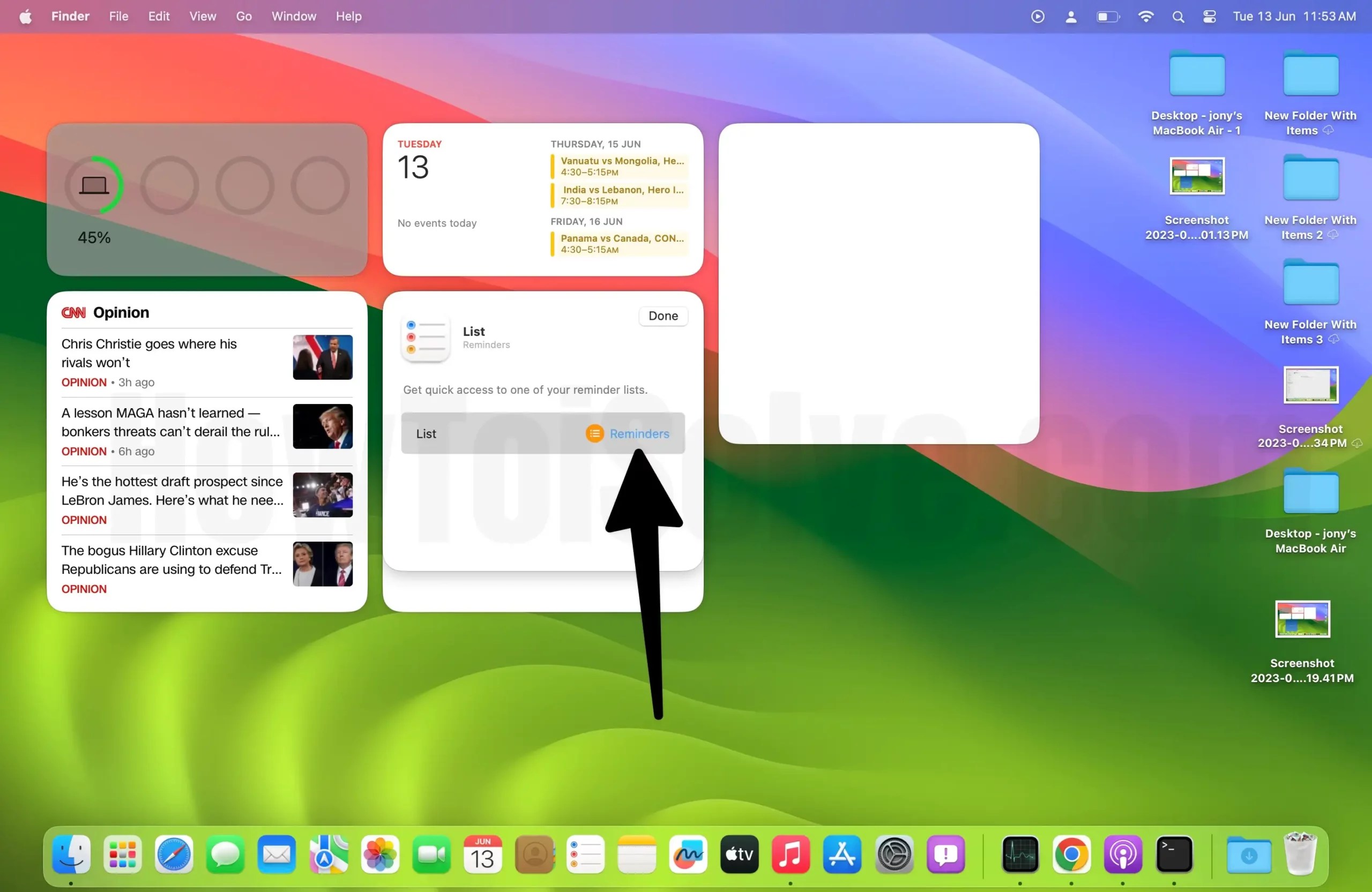Open Control Center from the menu bar
The image size is (1372, 892).
point(1210,16)
